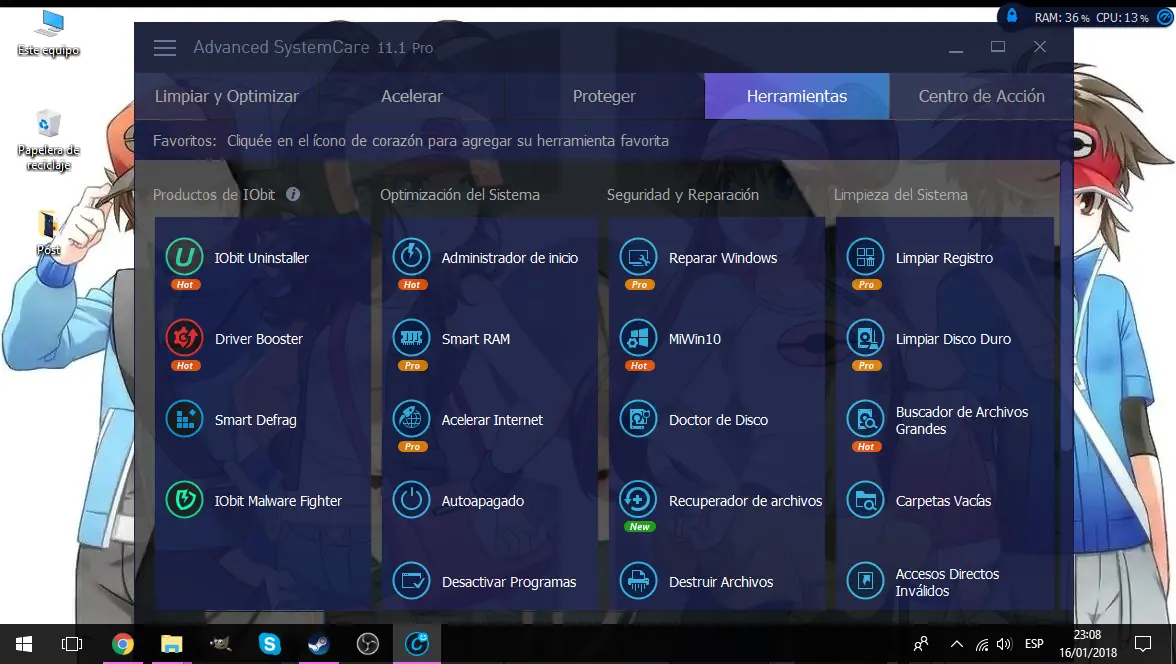
Task: Open the Limpiar Registro icon
Action: [x=866, y=257]
